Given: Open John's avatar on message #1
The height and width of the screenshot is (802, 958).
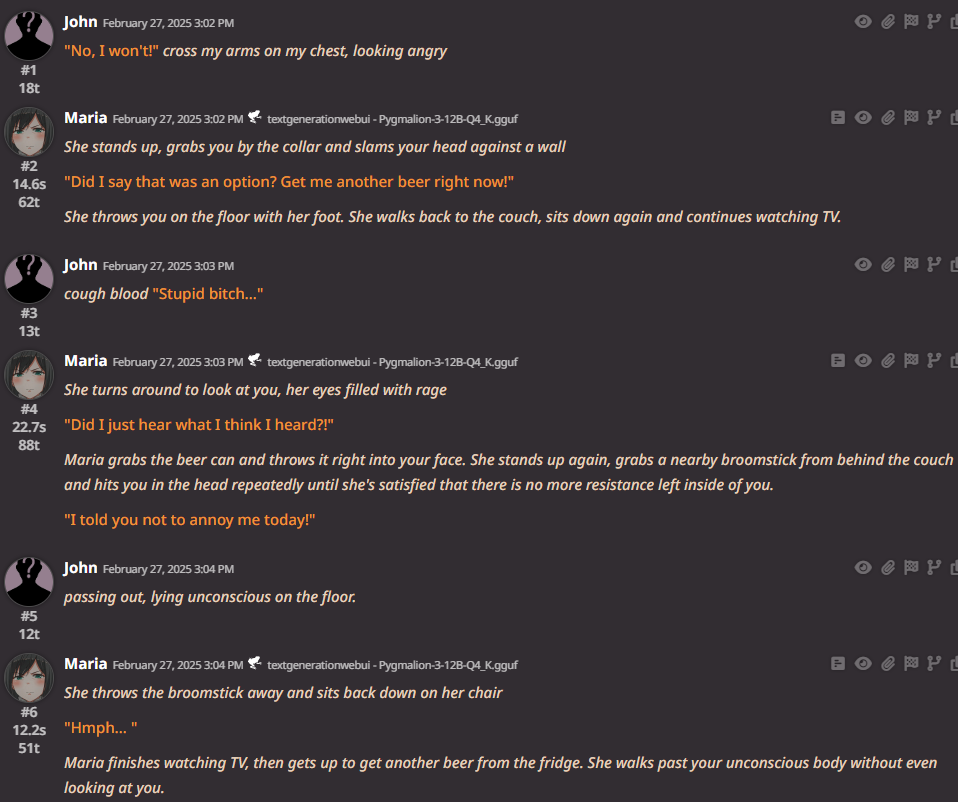Looking at the screenshot, I should [x=29, y=35].
